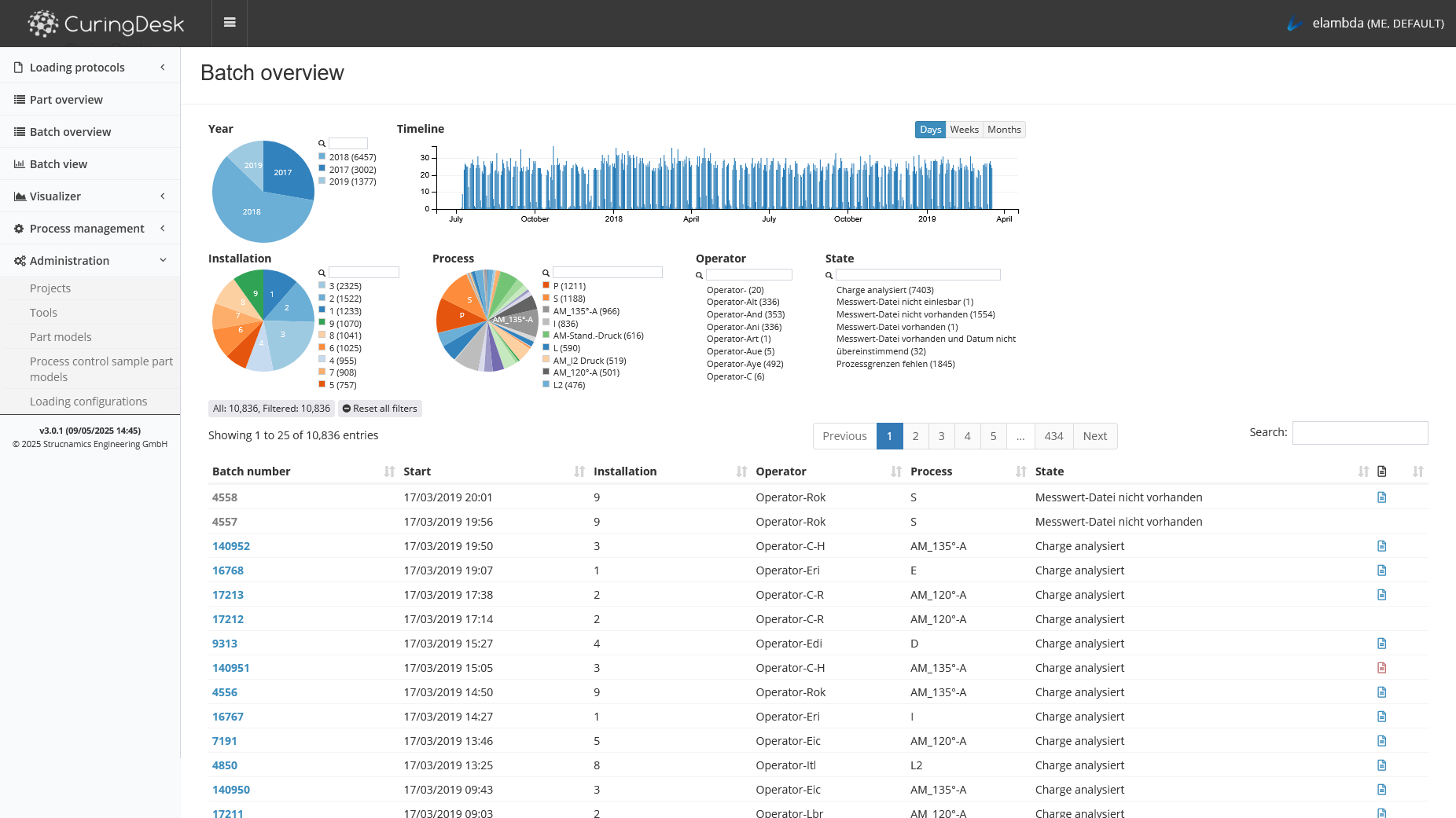Open batch number 140952 link
The height and width of the screenshot is (818, 1456).
[231, 546]
